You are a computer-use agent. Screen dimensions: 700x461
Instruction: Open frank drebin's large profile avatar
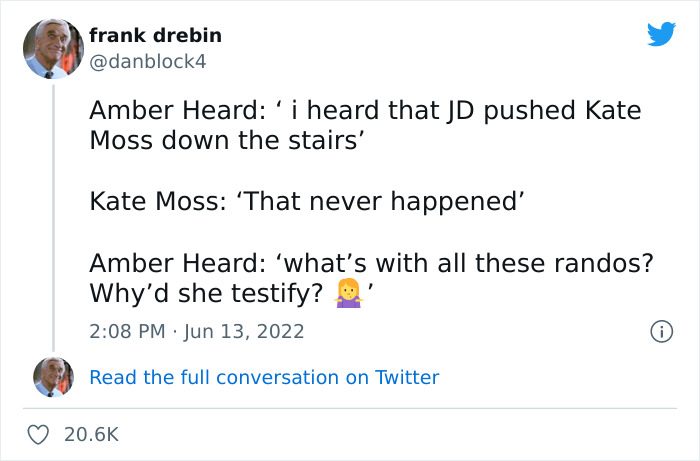[x=53, y=50]
